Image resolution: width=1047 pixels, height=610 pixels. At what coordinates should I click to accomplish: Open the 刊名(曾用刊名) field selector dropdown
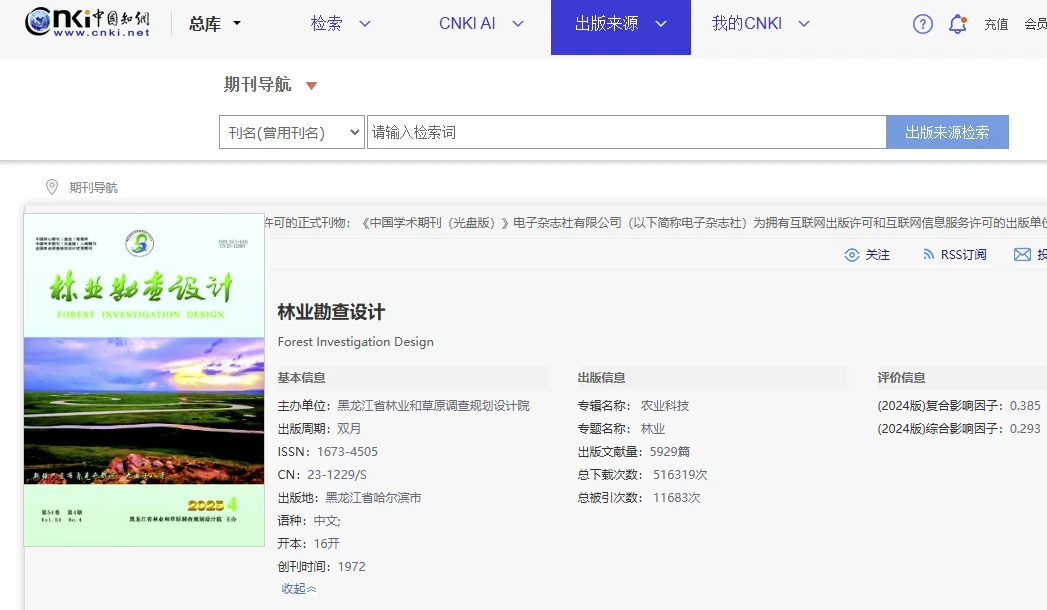(291, 131)
